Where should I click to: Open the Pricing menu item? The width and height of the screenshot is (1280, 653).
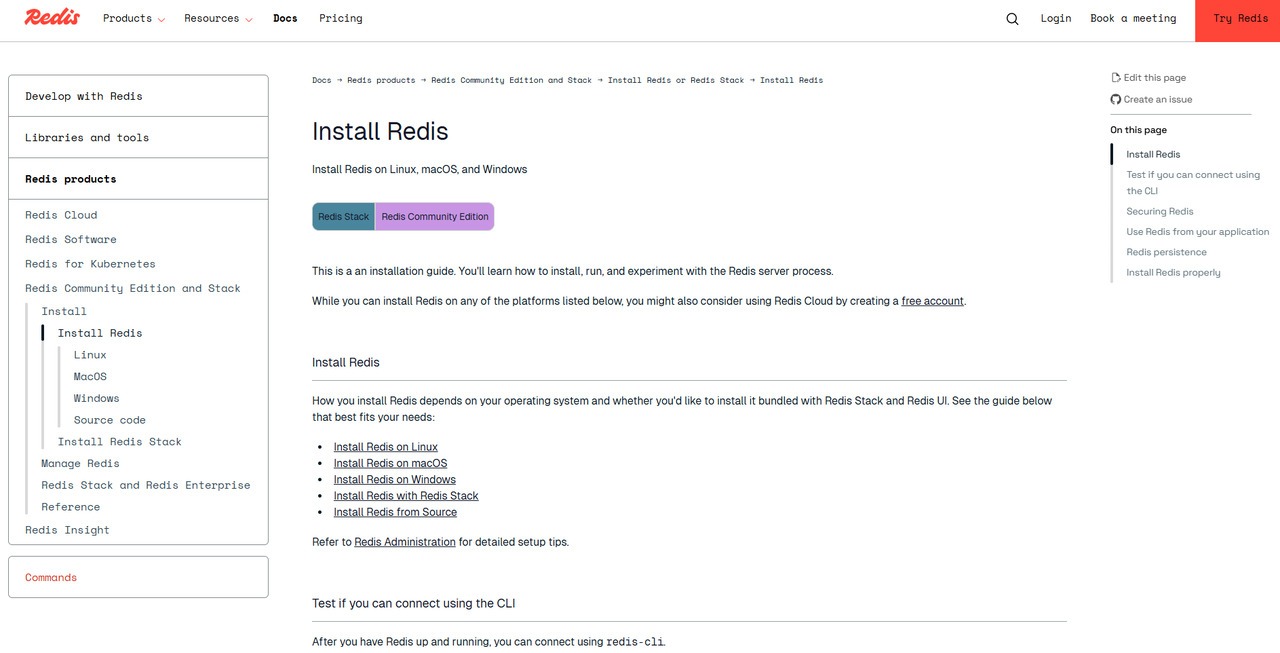341,18
